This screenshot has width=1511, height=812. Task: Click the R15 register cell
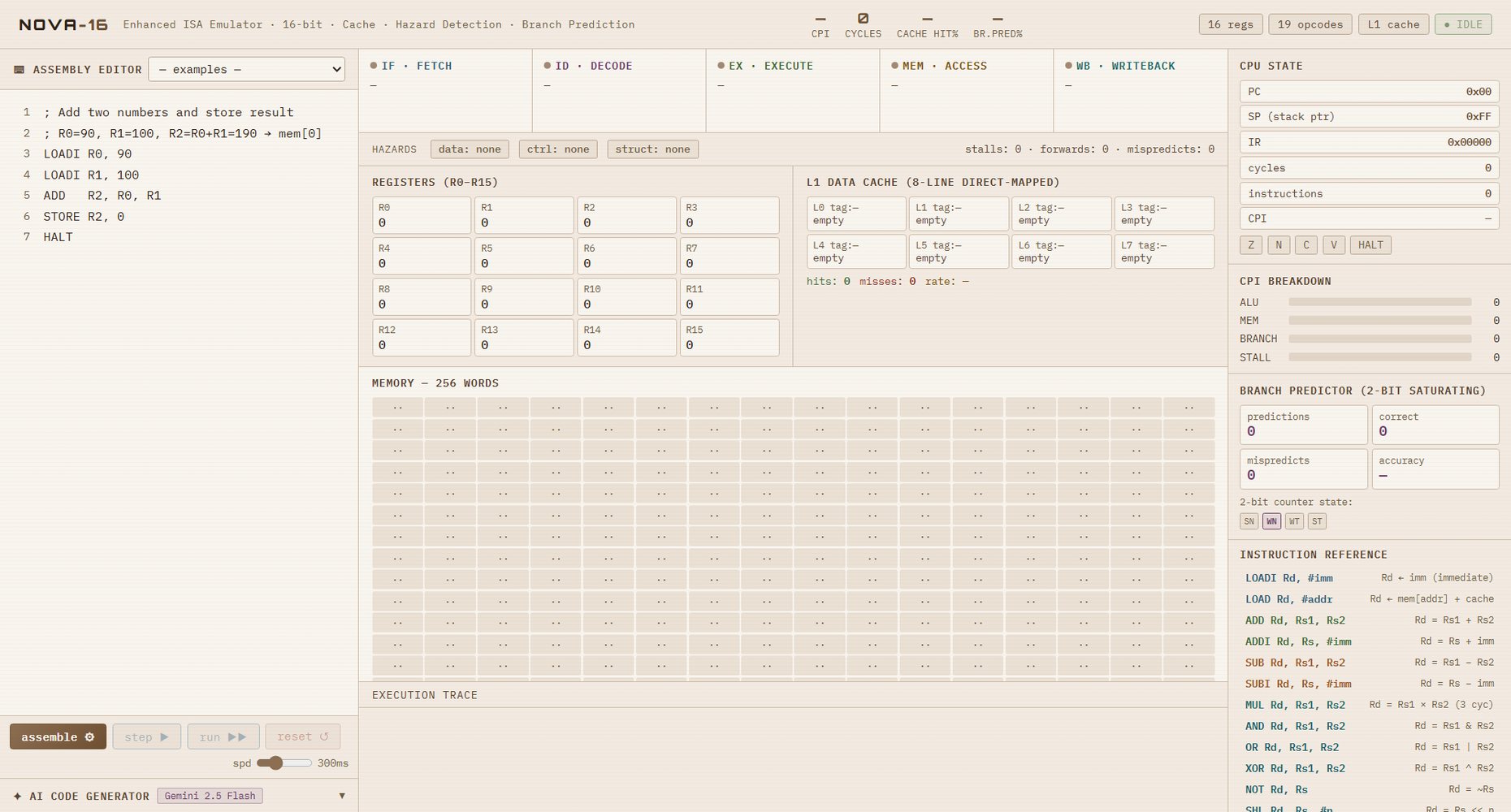[729, 338]
